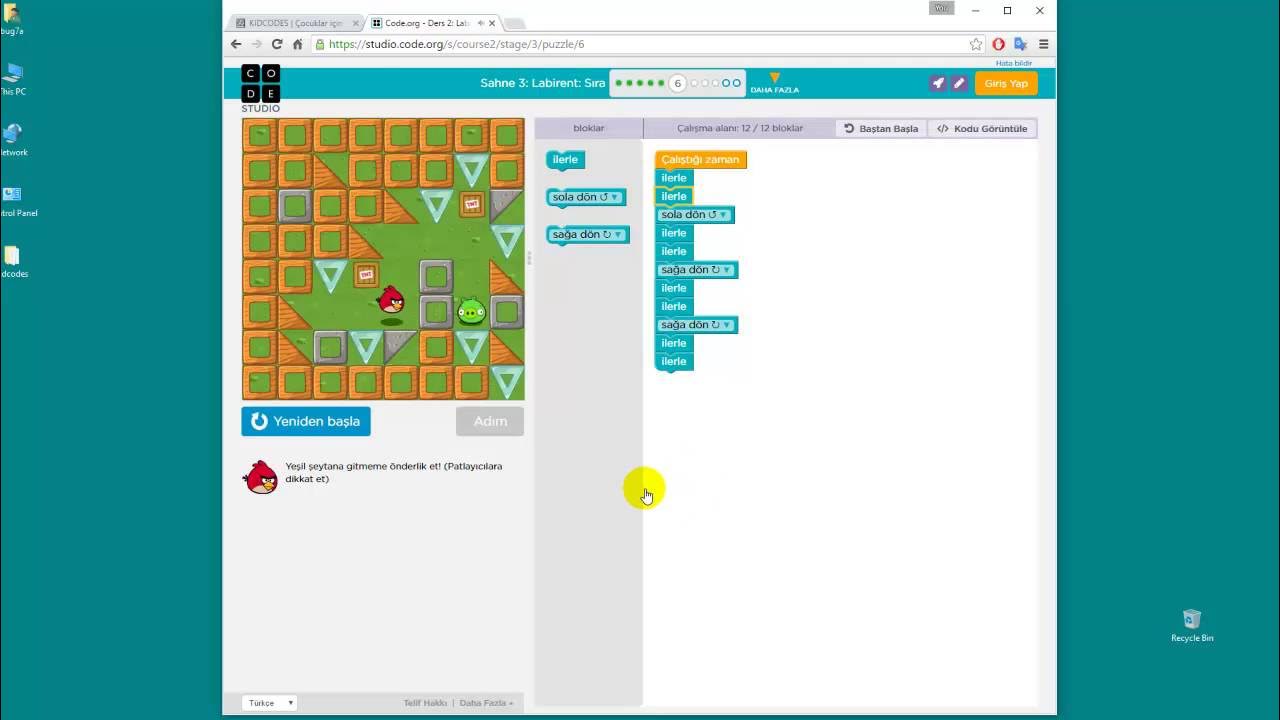The image size is (1280, 720).
Task: Open the bug7a folder on desktop
Action: click(x=12, y=20)
